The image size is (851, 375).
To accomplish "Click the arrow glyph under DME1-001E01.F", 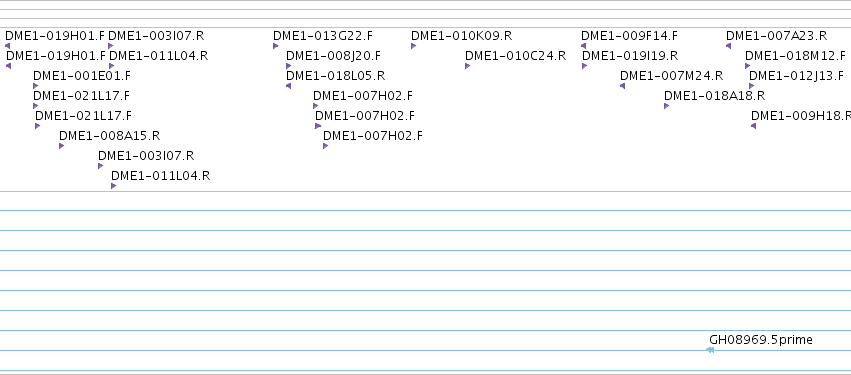I will [x=36, y=86].
